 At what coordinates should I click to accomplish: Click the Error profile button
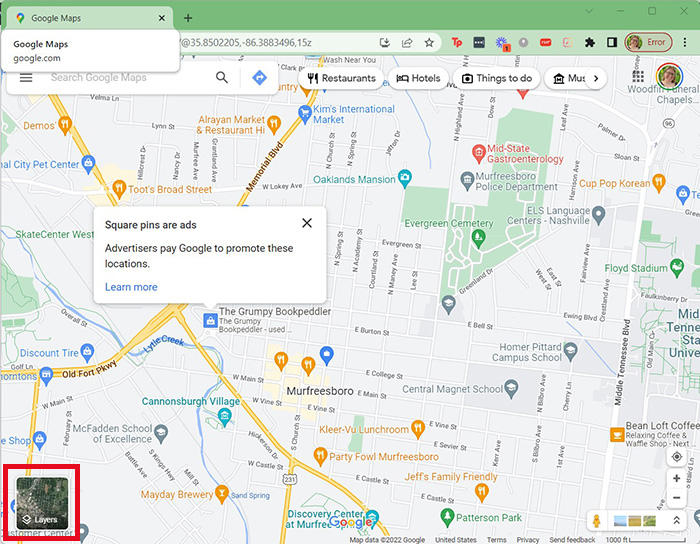[649, 42]
